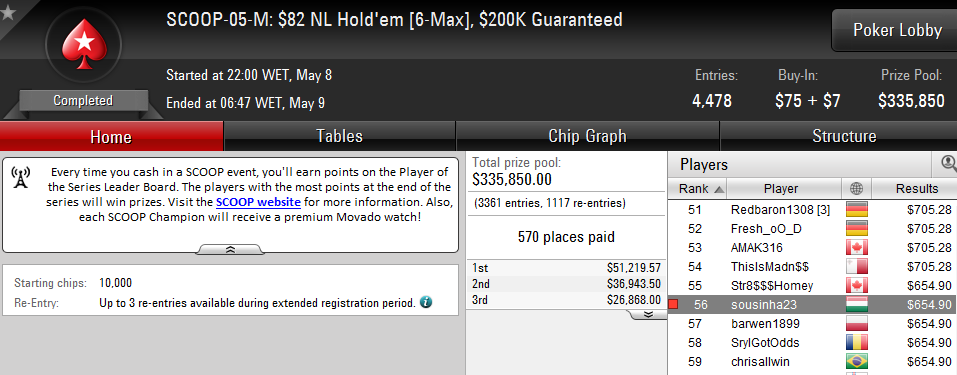Collapse the SCOOP announcement panel
The width and height of the screenshot is (957, 375).
coord(231,249)
